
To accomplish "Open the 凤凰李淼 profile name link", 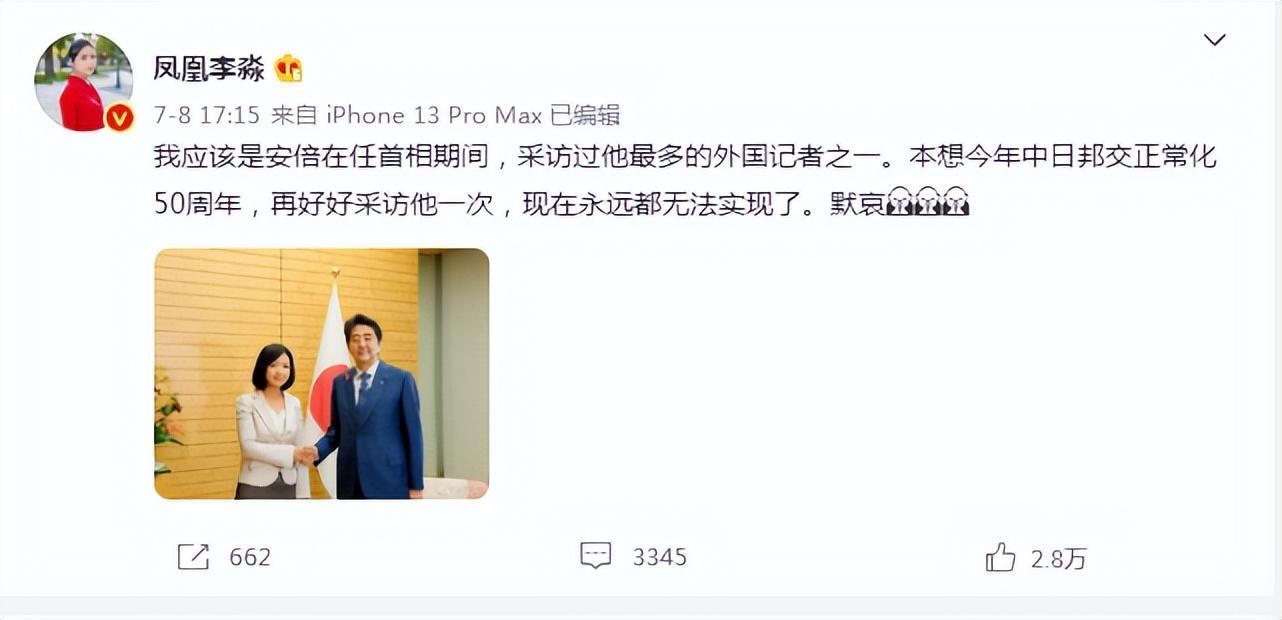I will click(x=209, y=68).
